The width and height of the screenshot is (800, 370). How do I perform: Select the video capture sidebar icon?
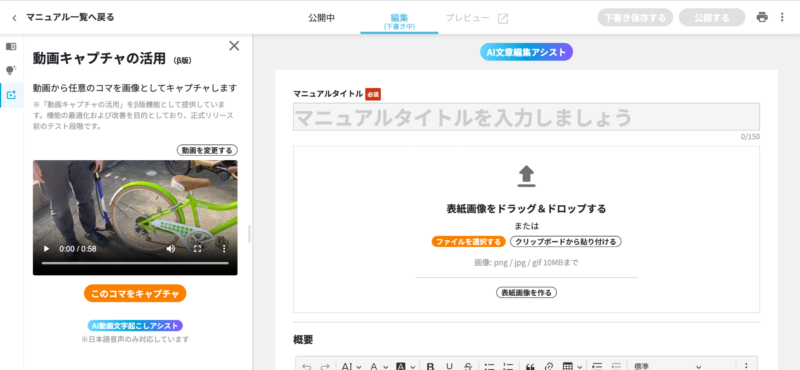point(11,95)
